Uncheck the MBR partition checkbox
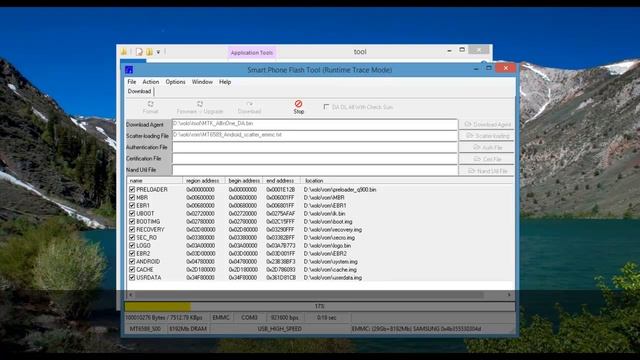This screenshot has width=640, height=360. [x=132, y=198]
